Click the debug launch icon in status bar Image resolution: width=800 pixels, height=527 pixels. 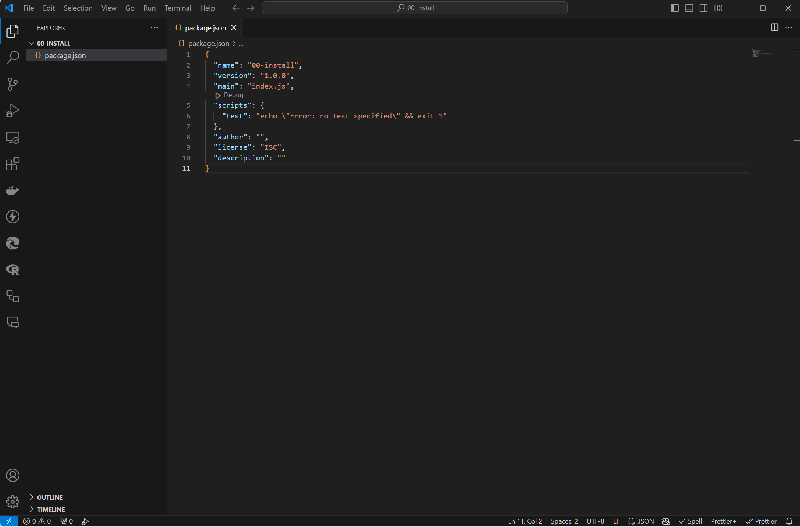click(x=85, y=521)
